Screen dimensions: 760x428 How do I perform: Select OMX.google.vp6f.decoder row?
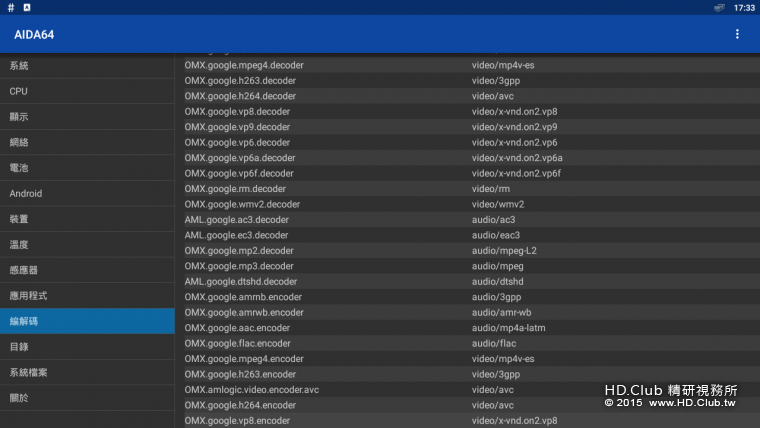472,174
